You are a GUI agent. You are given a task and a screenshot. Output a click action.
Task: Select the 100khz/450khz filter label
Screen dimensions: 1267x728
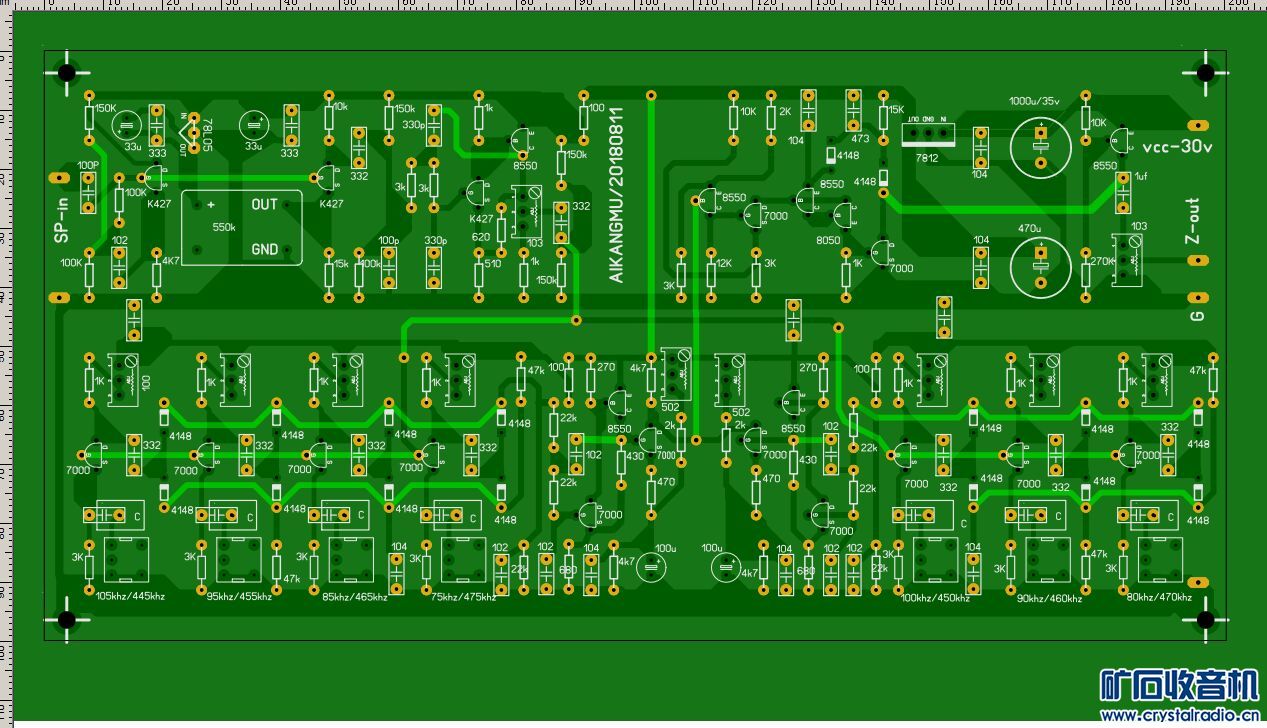935,598
